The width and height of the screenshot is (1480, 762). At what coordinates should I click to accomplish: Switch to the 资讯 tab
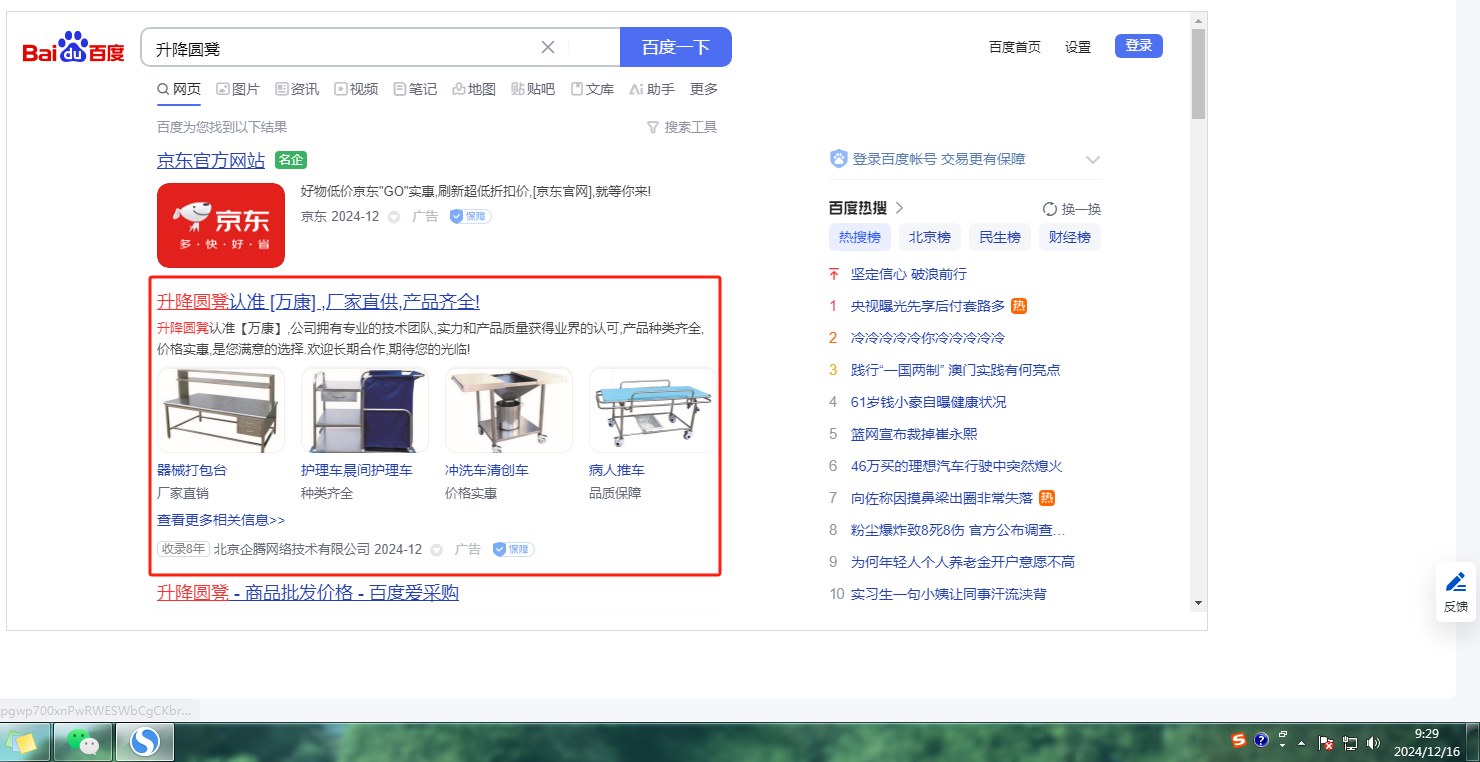coord(297,89)
